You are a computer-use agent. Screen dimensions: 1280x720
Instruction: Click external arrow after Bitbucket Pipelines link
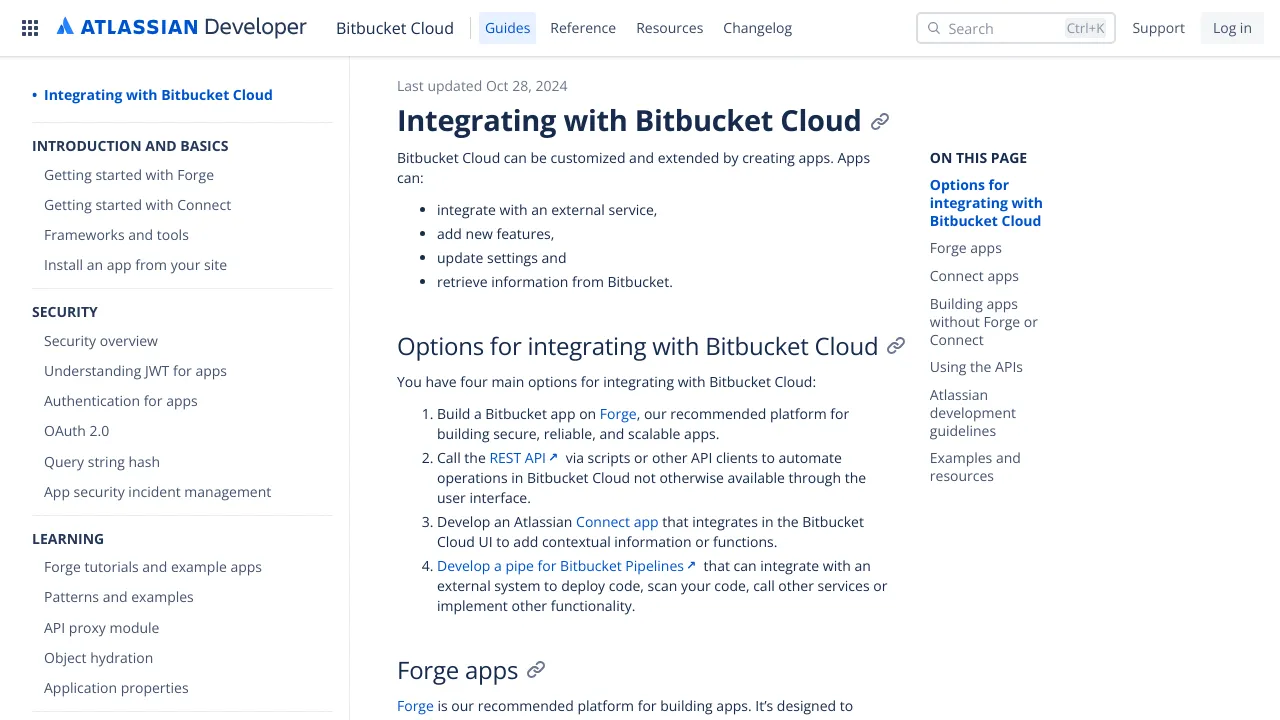691,566
